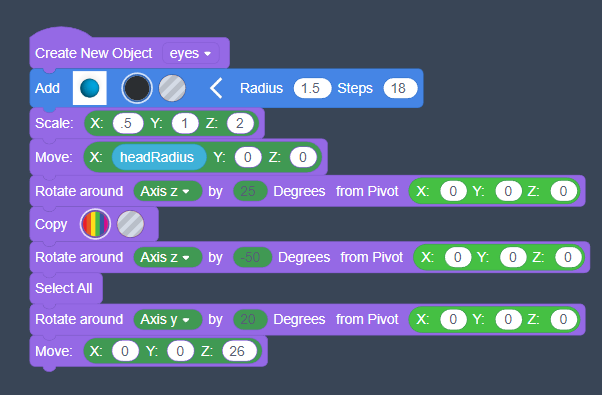Open the Axis y dropdown

[x=167, y=319]
